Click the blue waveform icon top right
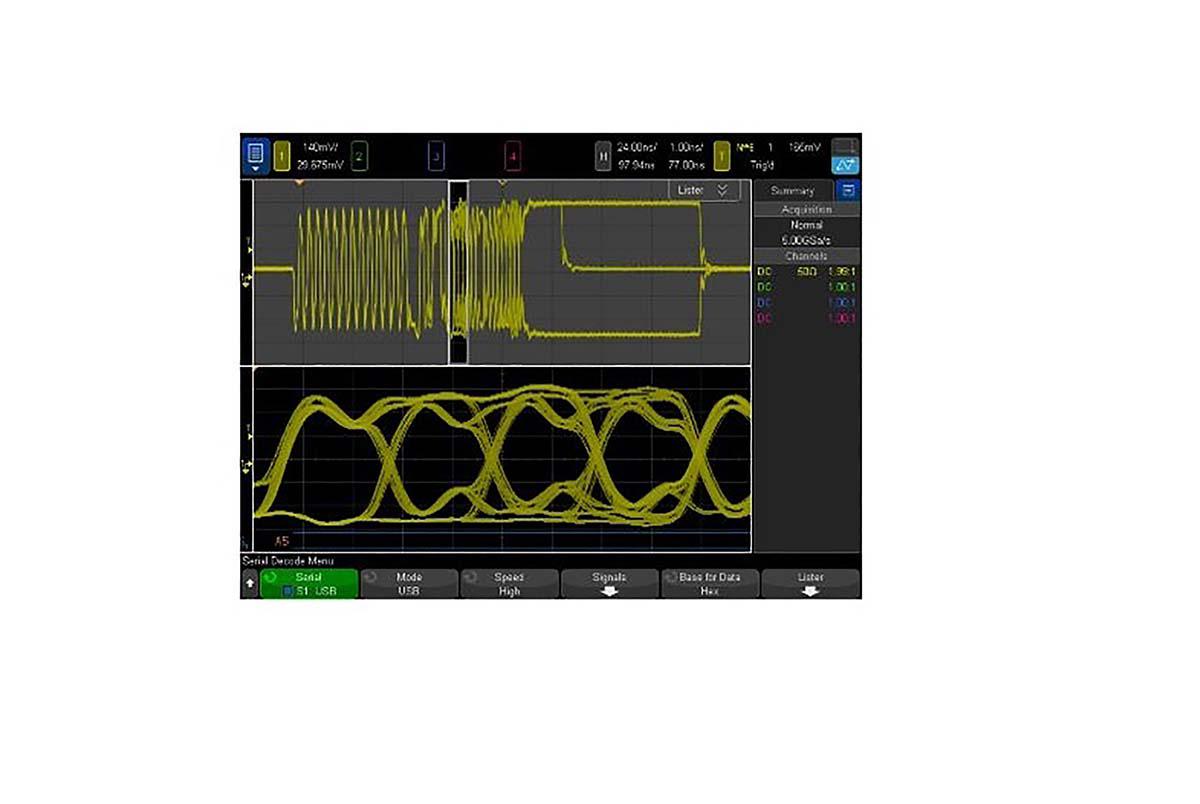 (x=845, y=165)
